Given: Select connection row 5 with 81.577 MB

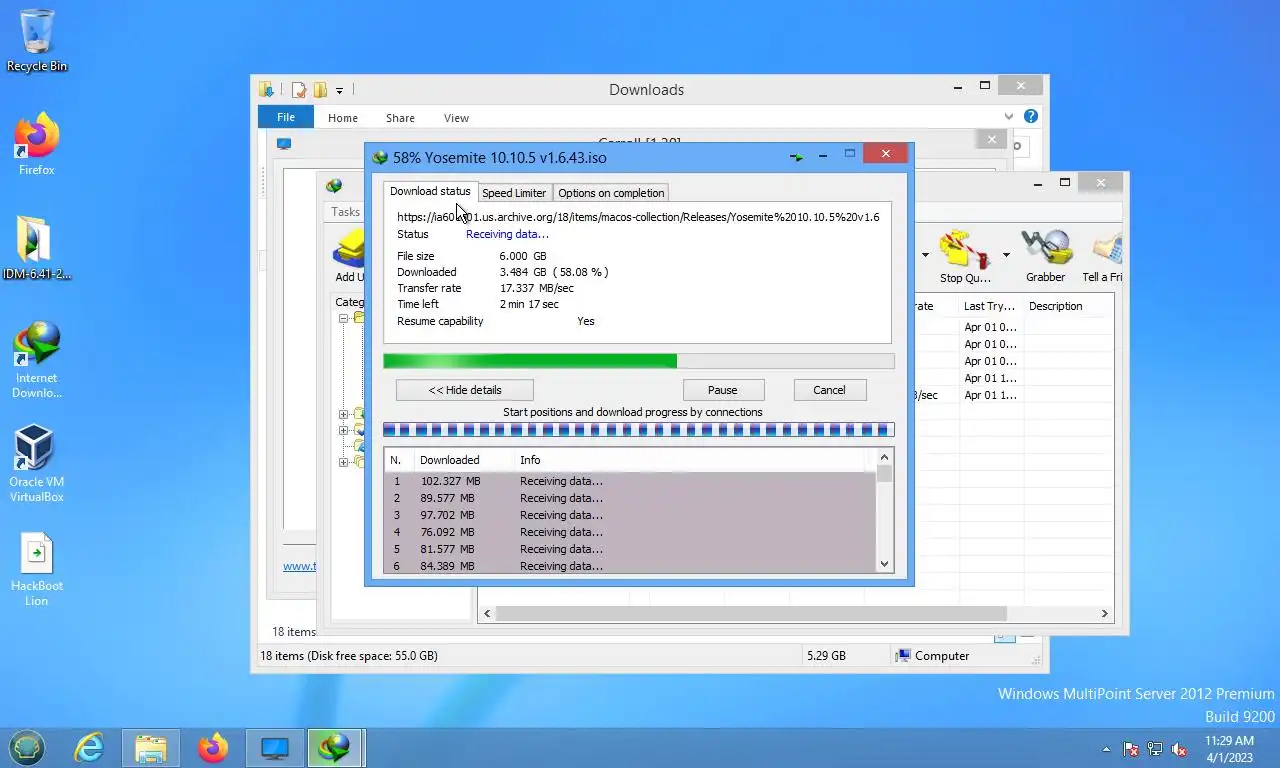Looking at the screenshot, I should 630,549.
